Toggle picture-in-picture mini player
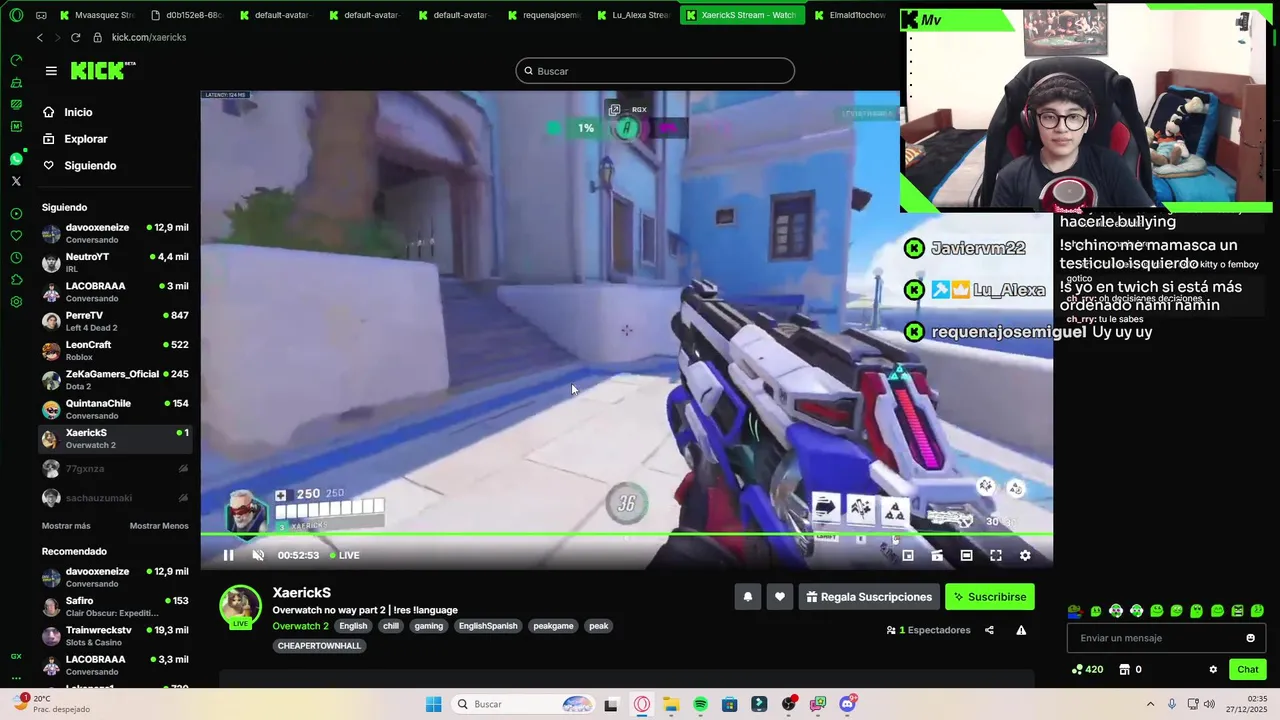Image resolution: width=1280 pixels, height=720 pixels. (908, 555)
